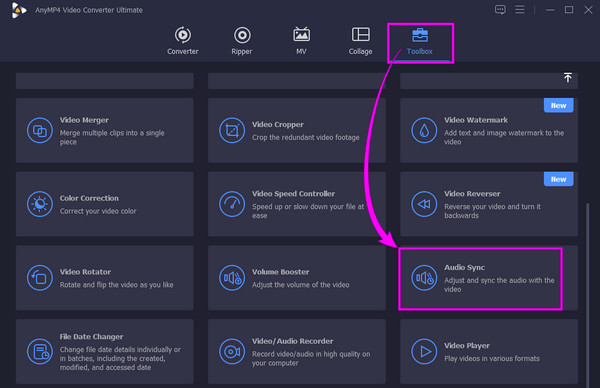The width and height of the screenshot is (600, 388).
Task: Click the File Date Changer title
Action: click(91, 337)
